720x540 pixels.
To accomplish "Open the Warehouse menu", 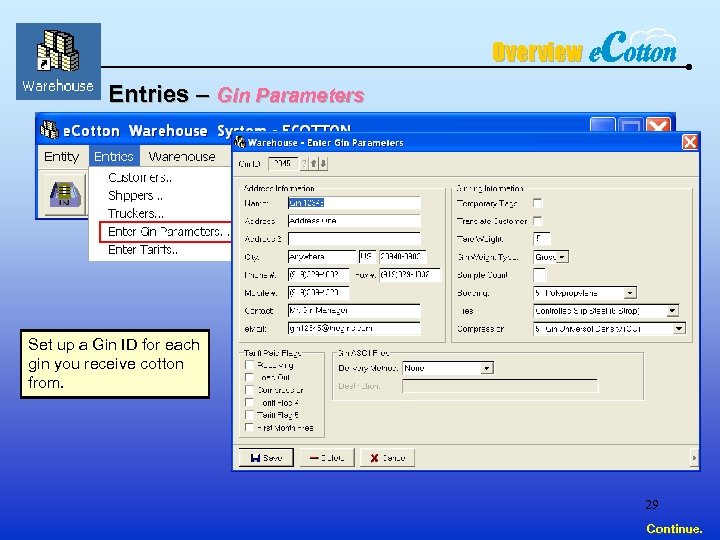I will coord(182,157).
